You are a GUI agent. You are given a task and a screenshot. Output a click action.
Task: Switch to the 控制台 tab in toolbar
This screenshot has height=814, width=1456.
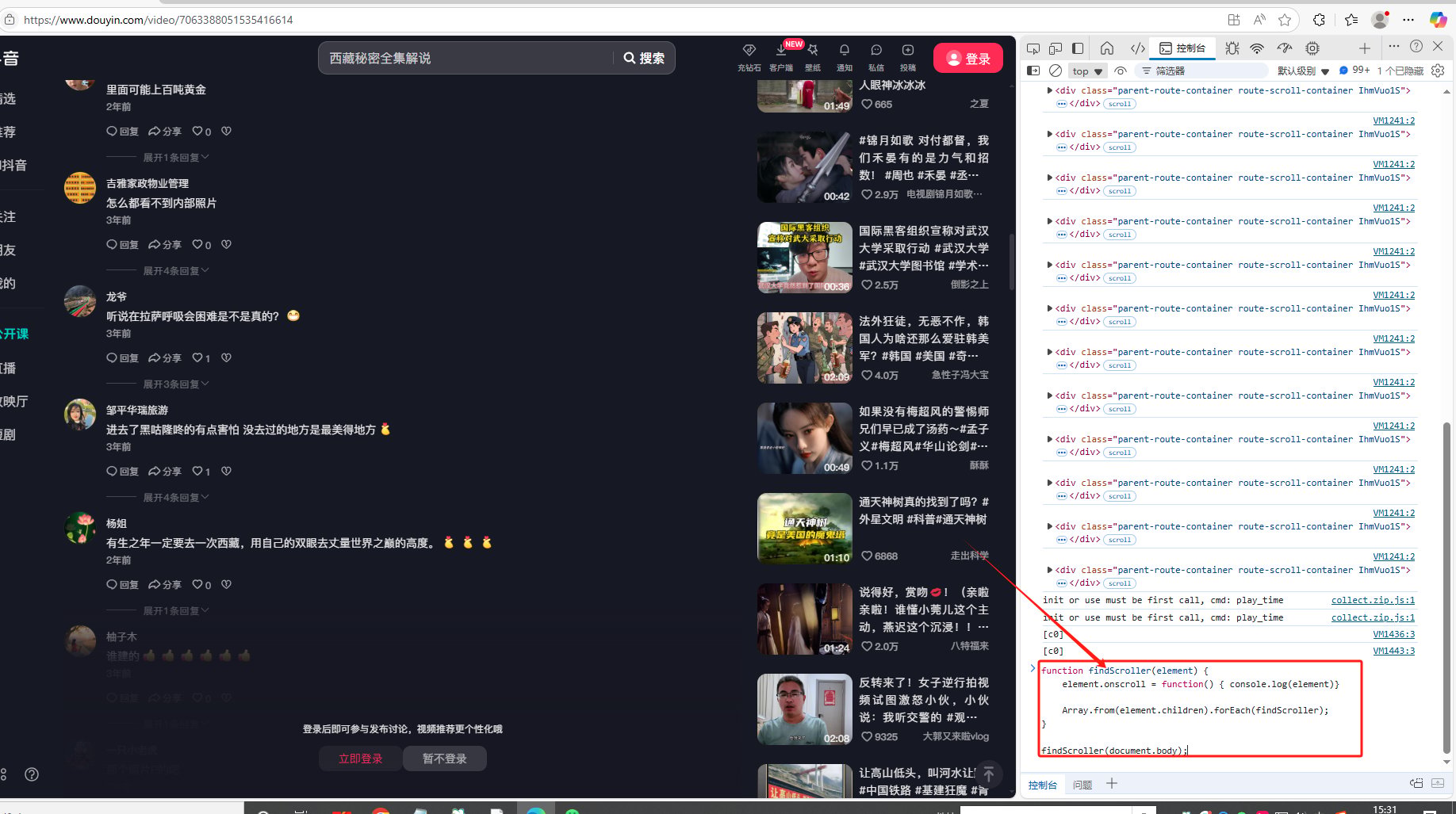pos(1182,48)
